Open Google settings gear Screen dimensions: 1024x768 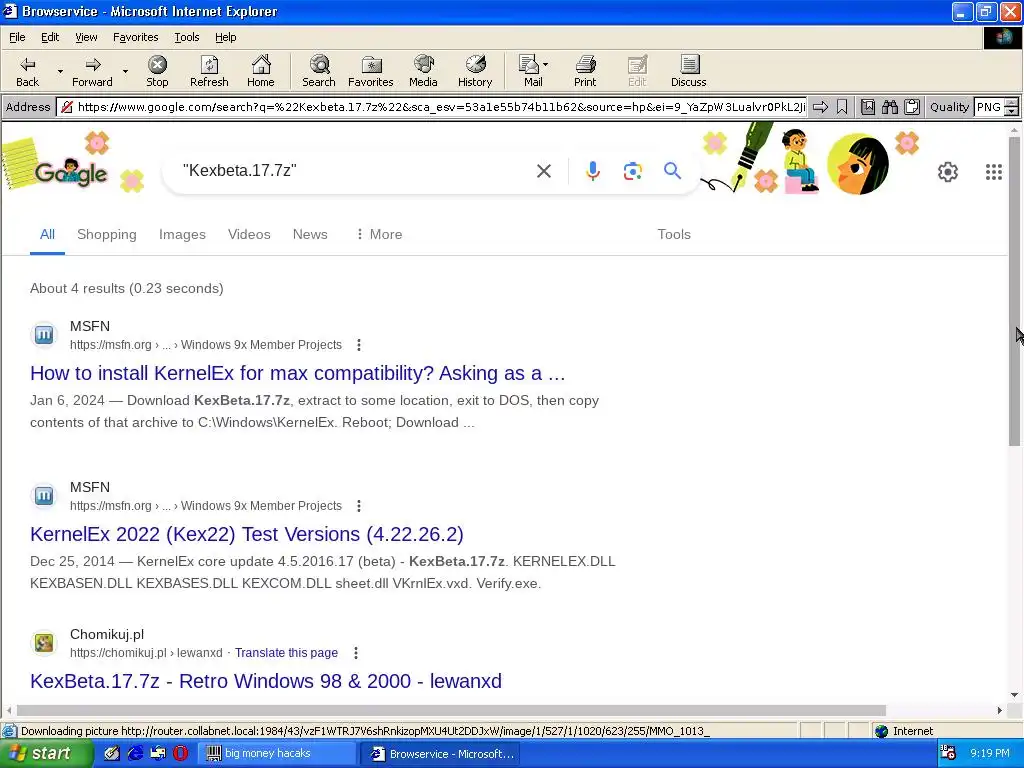[948, 172]
